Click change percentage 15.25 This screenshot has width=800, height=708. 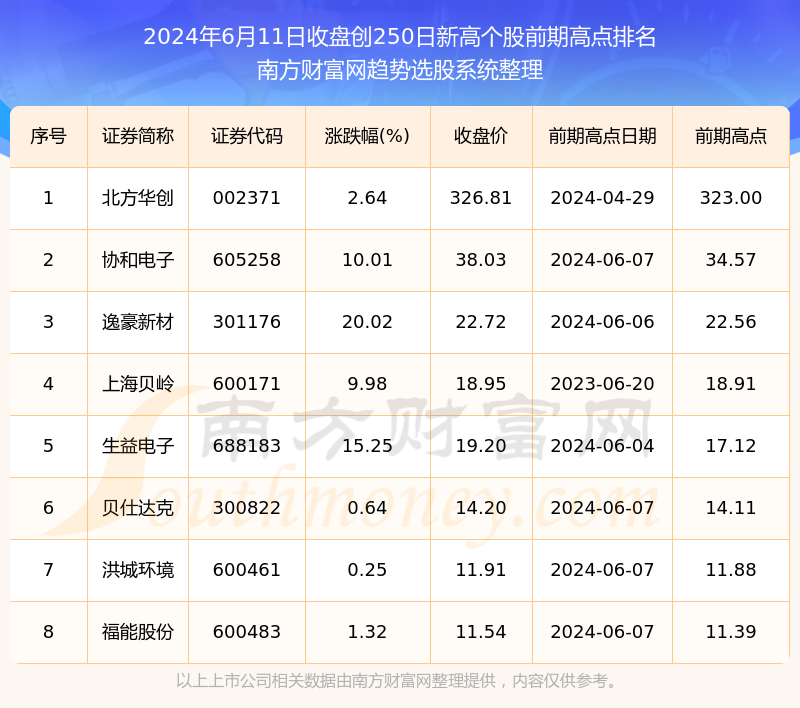coord(367,446)
